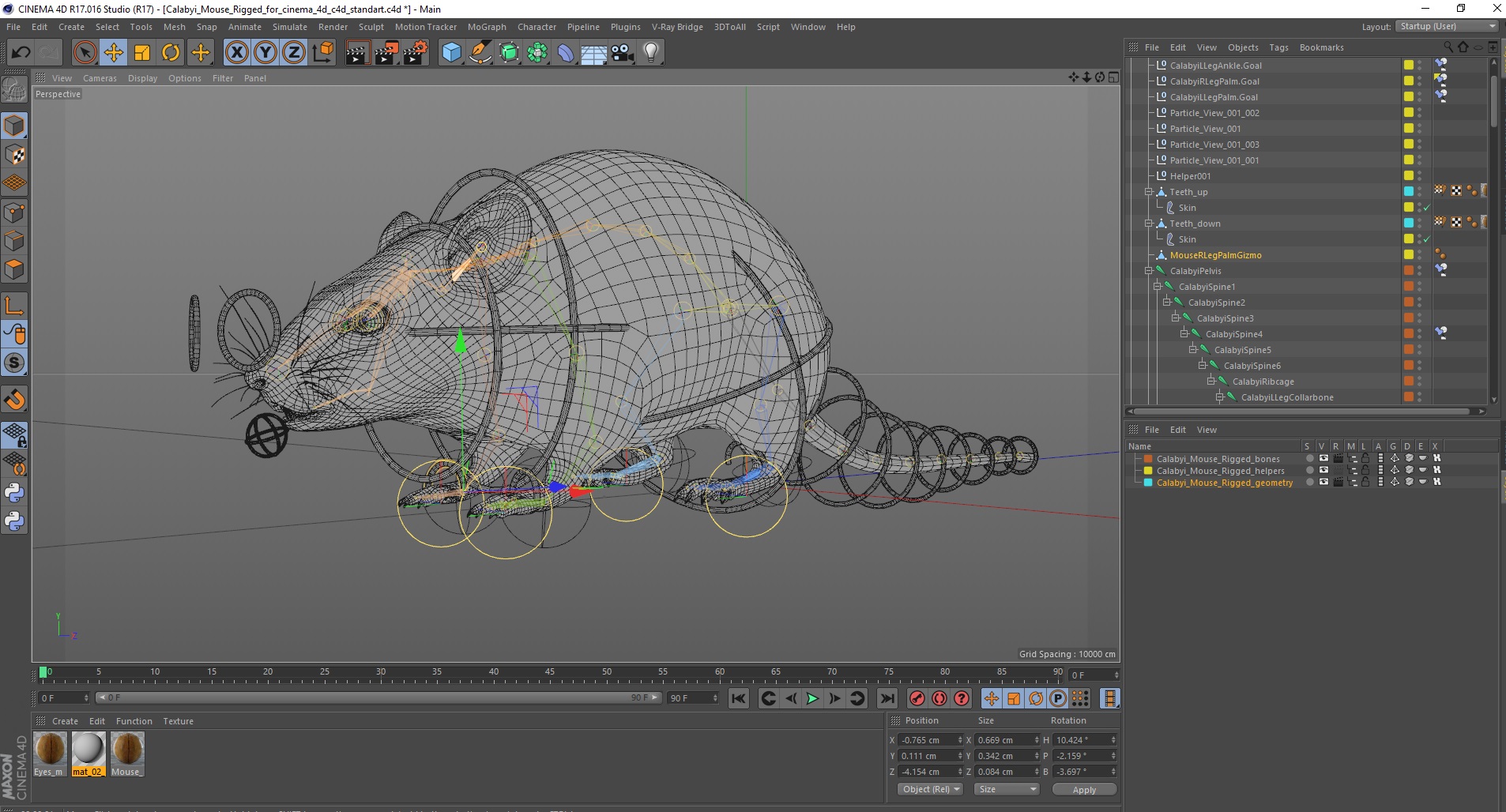The width and height of the screenshot is (1506, 812).
Task: Click Teeth_up layer color swatch
Action: coord(1408,192)
